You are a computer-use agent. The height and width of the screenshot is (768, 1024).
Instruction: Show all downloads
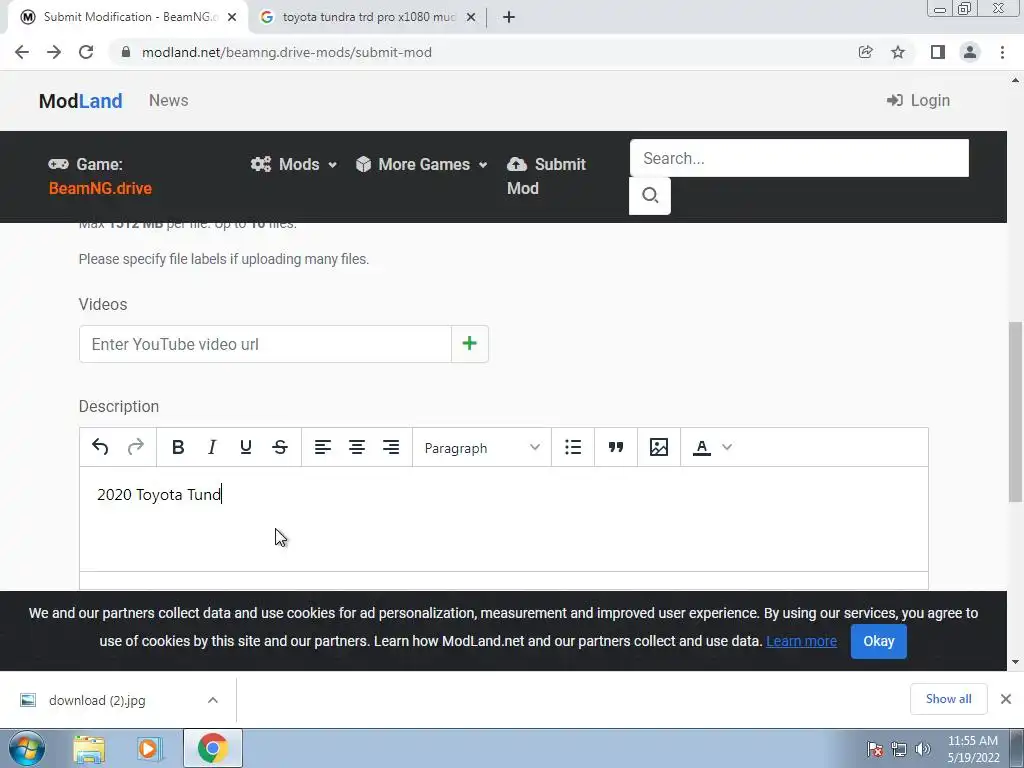[x=948, y=699]
